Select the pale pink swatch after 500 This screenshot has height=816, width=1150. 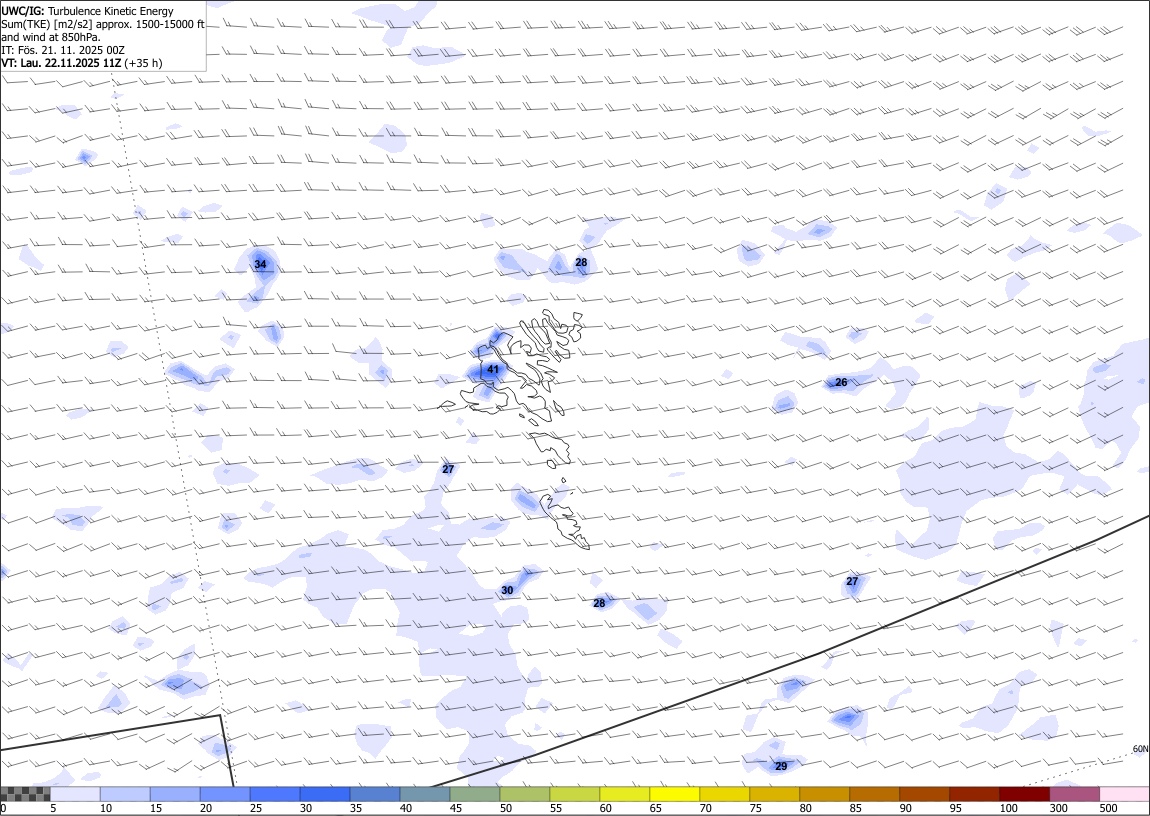(x=1124, y=794)
